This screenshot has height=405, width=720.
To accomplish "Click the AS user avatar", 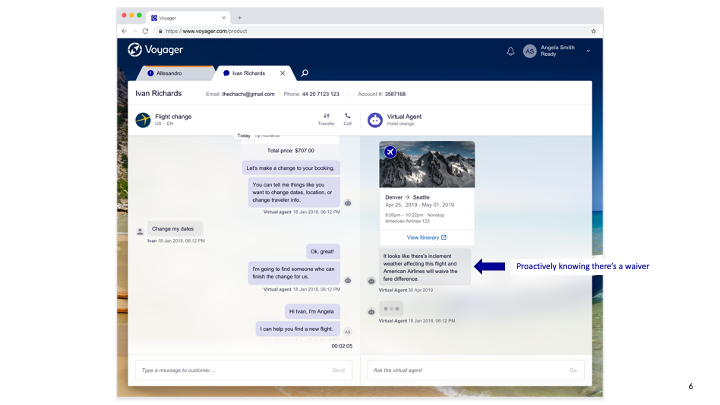I will click(x=529, y=51).
